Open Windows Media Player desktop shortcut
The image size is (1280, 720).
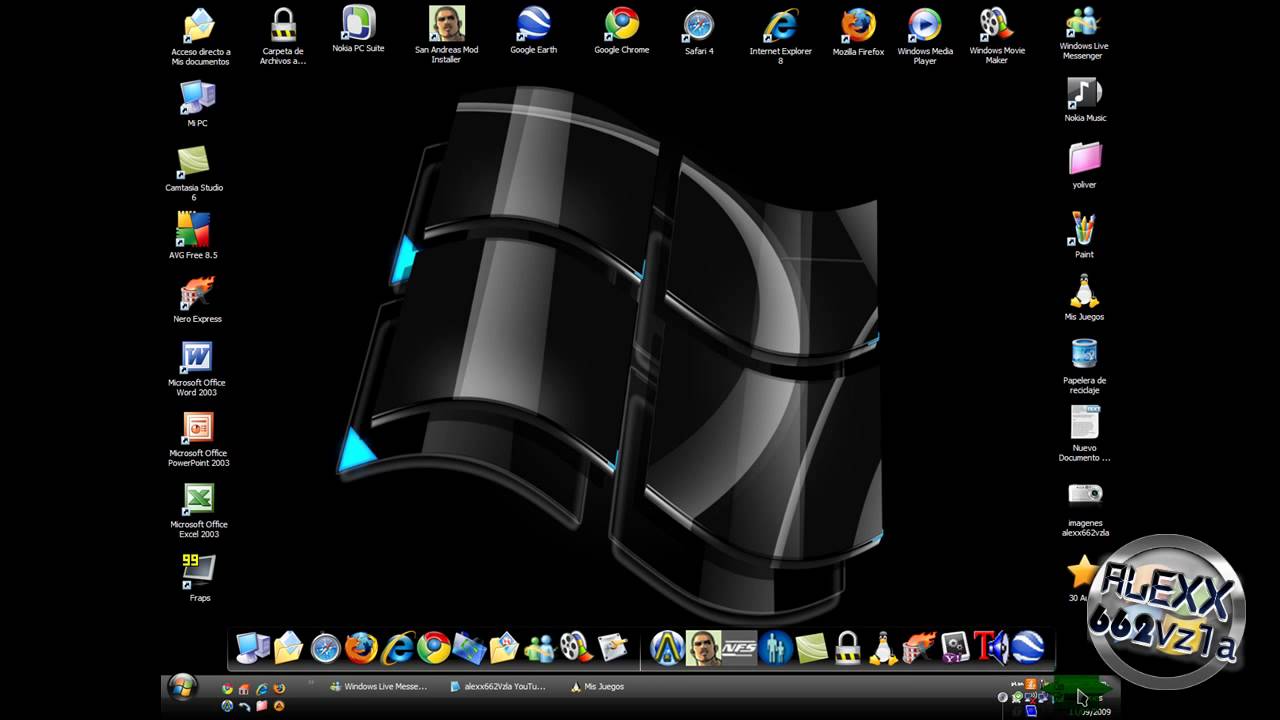pos(925,35)
